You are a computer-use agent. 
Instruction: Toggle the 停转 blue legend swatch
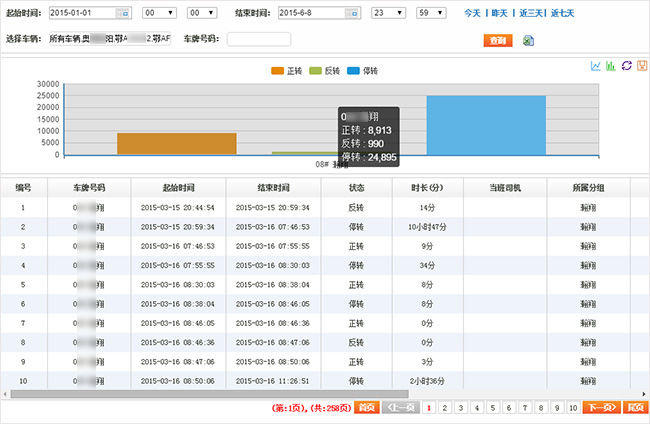353,71
